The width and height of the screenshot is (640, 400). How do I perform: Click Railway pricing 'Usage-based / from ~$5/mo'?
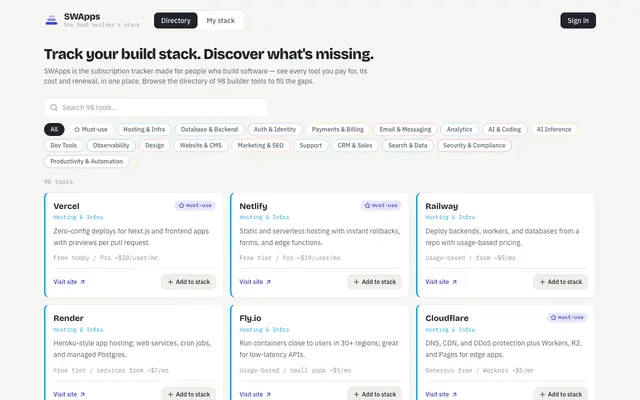click(470, 258)
